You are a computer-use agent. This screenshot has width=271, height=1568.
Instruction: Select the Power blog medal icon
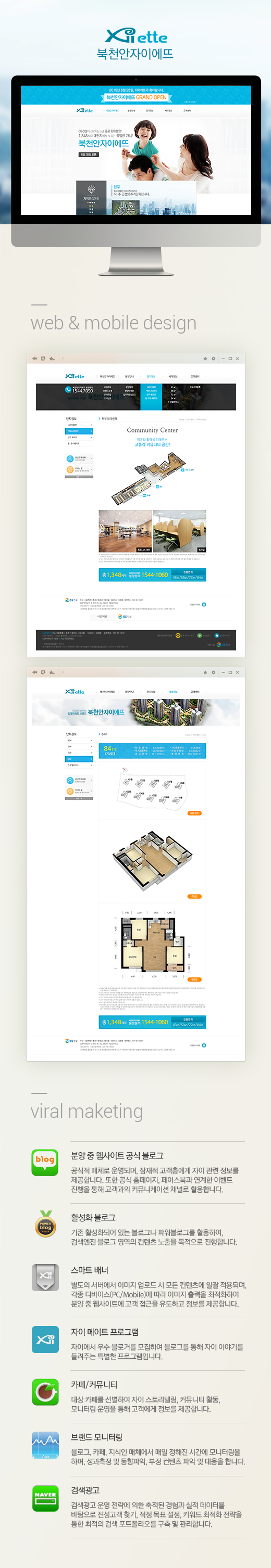(45, 1223)
